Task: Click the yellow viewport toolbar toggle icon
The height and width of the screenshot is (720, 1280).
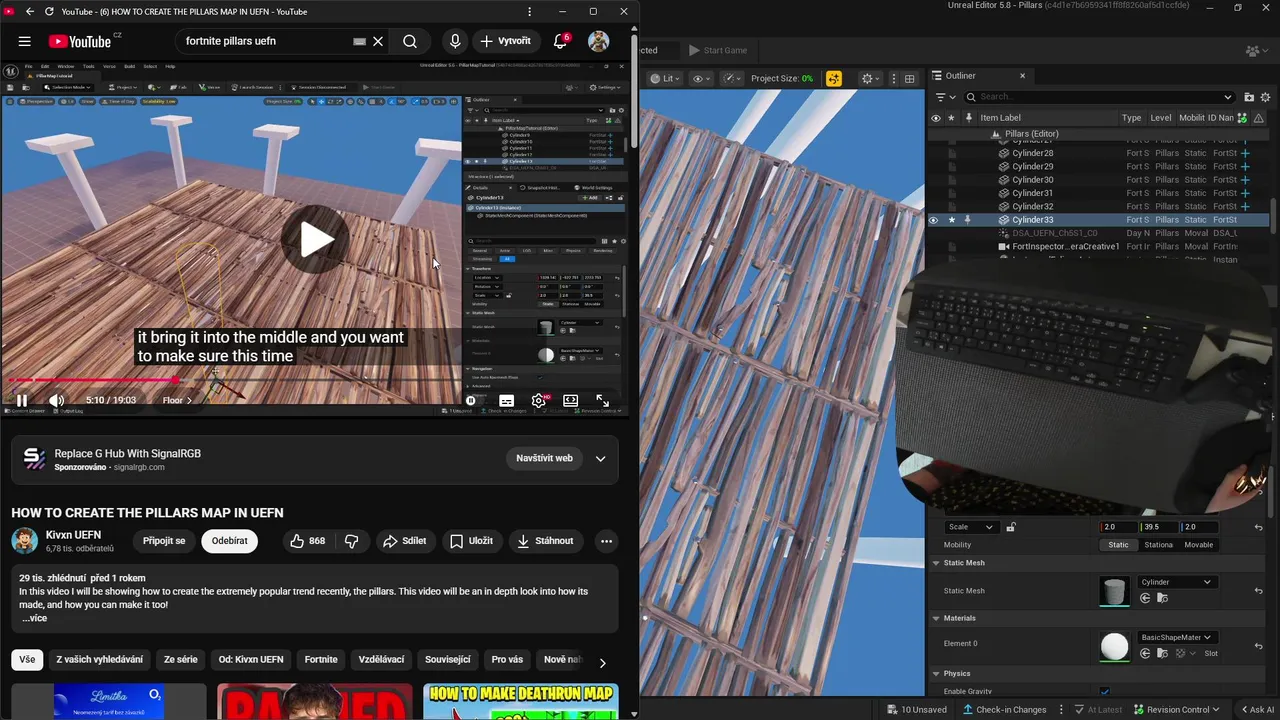Action: click(x=834, y=78)
